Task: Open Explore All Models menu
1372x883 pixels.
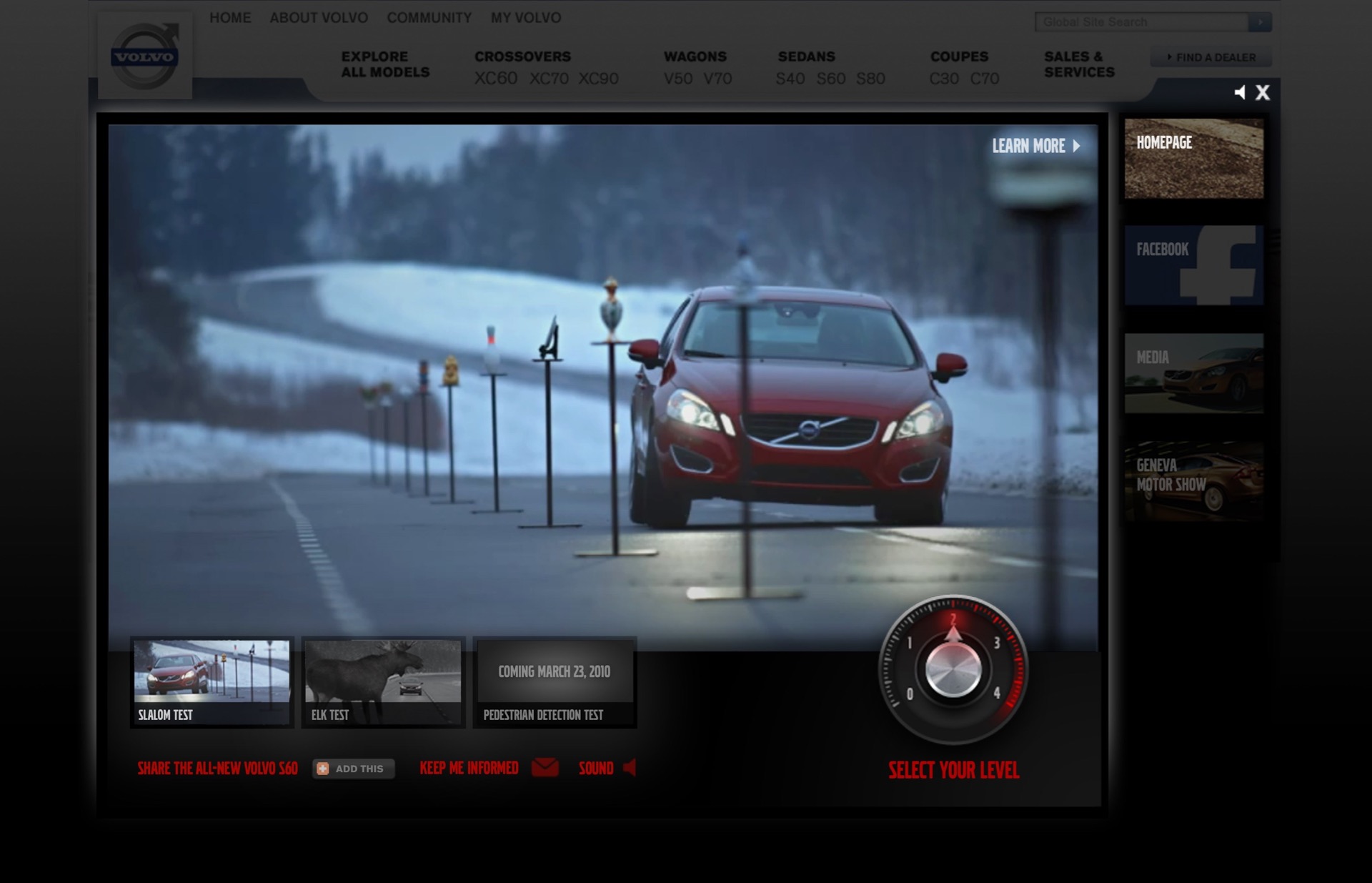Action: pyautogui.click(x=385, y=64)
